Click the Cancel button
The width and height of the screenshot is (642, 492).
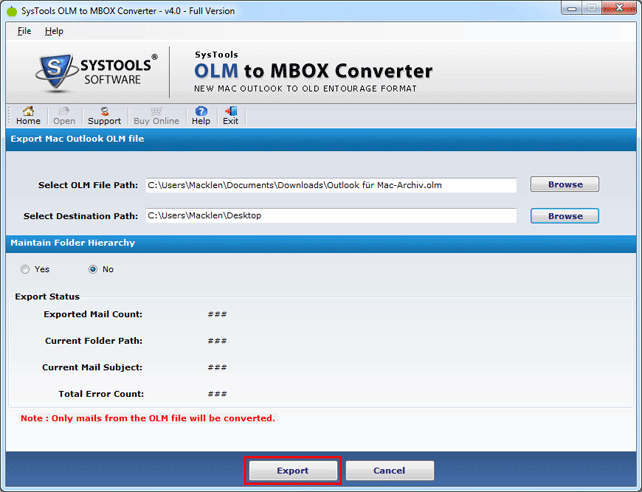389,471
